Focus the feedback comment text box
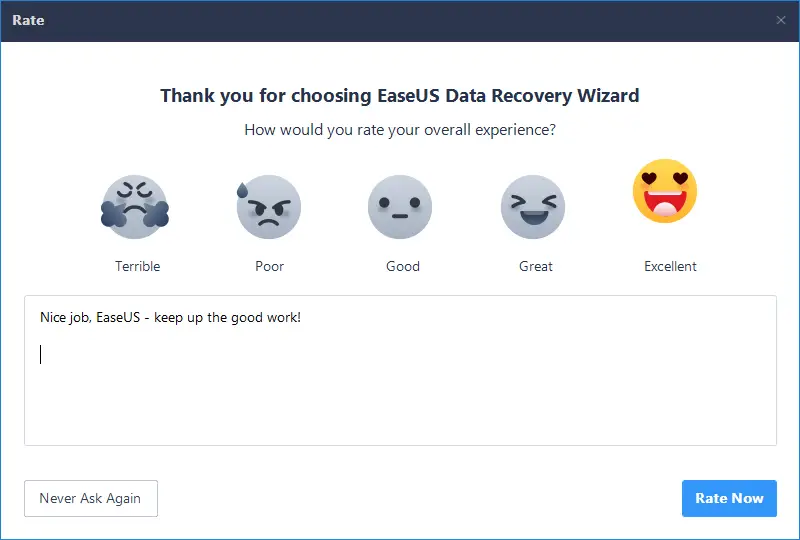Screen dimensions: 800x540 point(401,371)
